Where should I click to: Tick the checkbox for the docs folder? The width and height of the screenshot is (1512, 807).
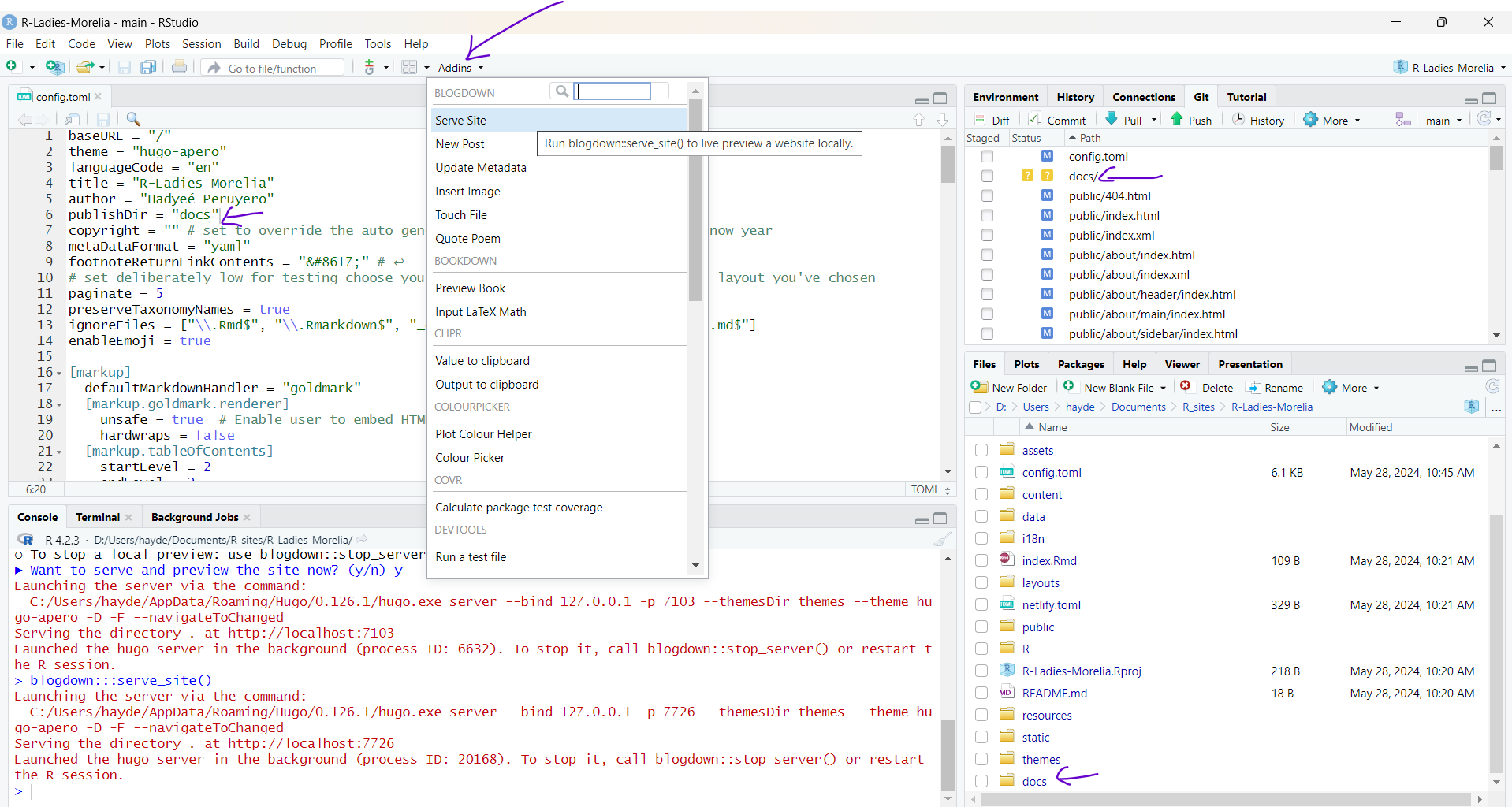pos(981,781)
